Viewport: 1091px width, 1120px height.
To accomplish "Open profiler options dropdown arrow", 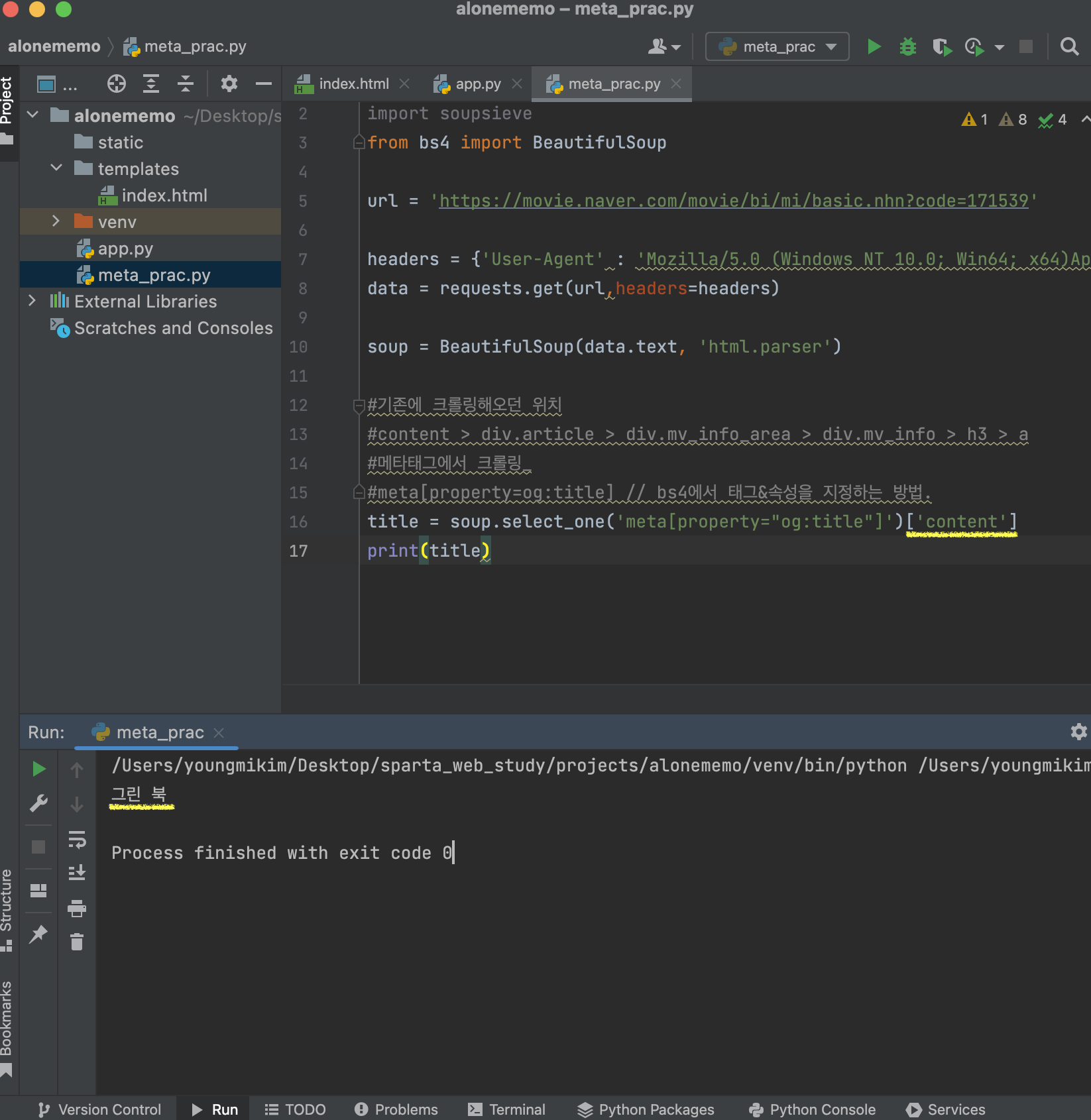I will 1000,47.
